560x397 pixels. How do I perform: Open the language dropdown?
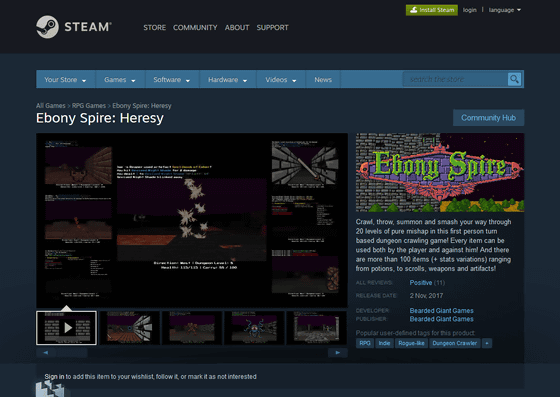(x=505, y=10)
